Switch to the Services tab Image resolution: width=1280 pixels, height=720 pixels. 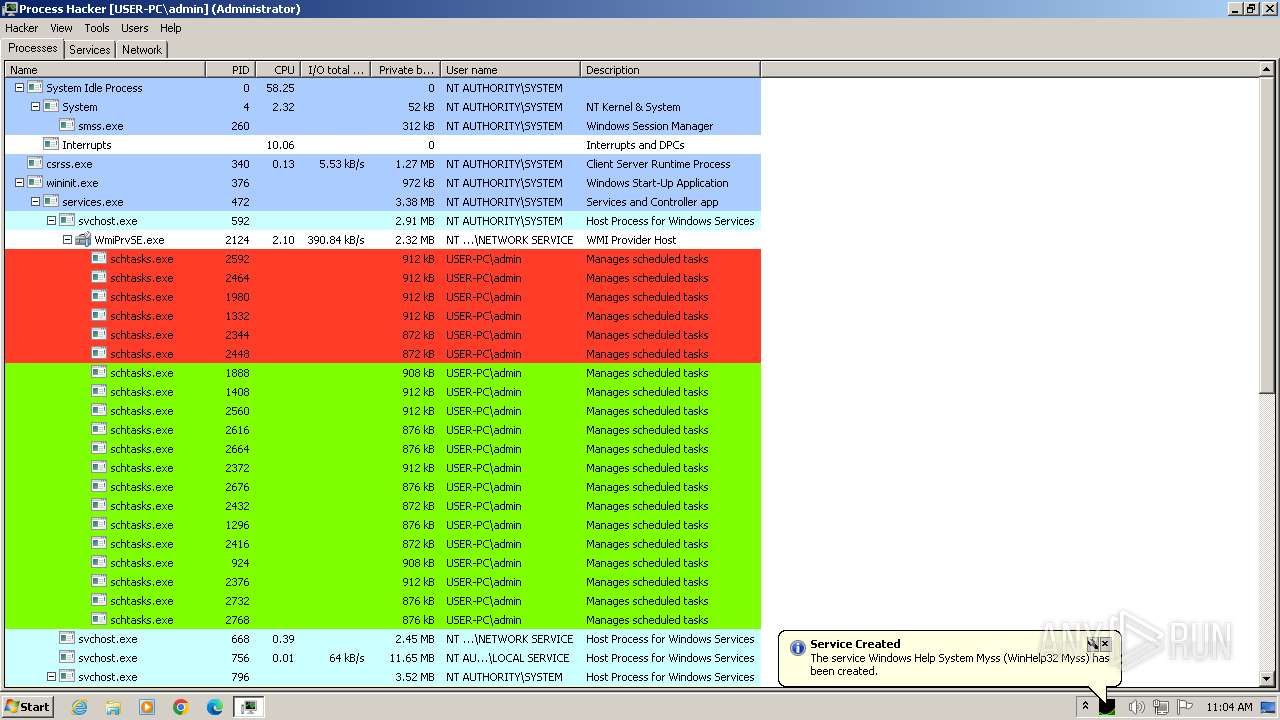coord(90,50)
